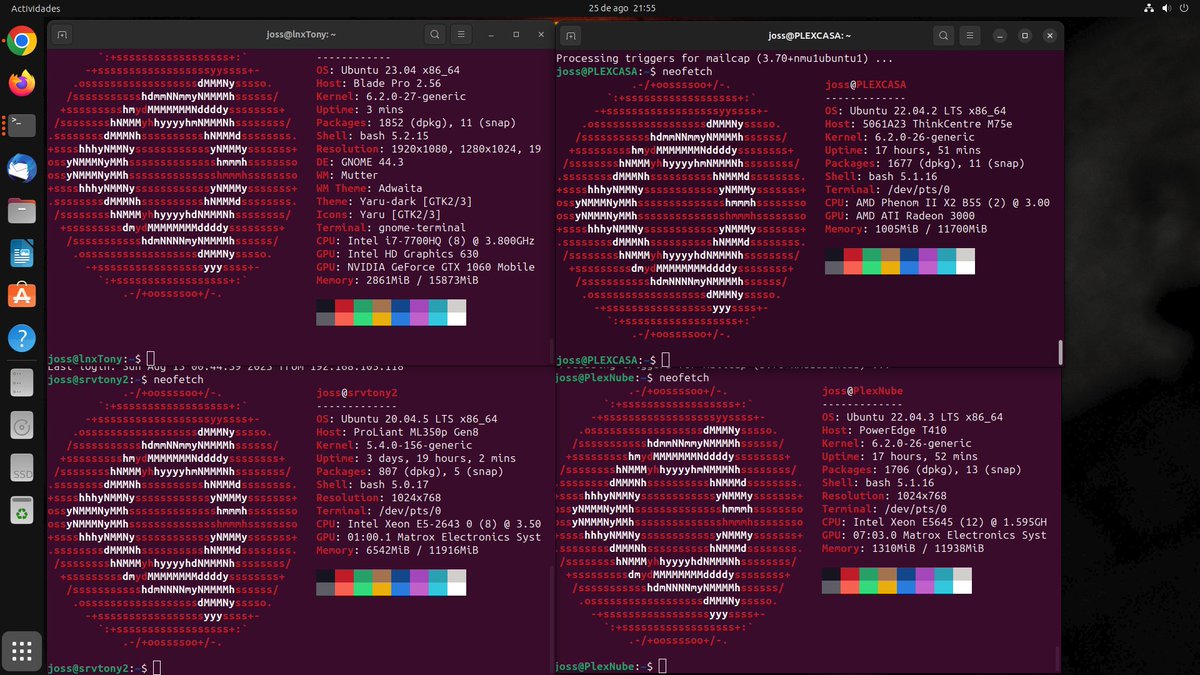The width and height of the screenshot is (1200, 675).
Task: Click 'OS: Ubuntu 22.04.3 LTS x86_64' line
Action: click(913, 417)
